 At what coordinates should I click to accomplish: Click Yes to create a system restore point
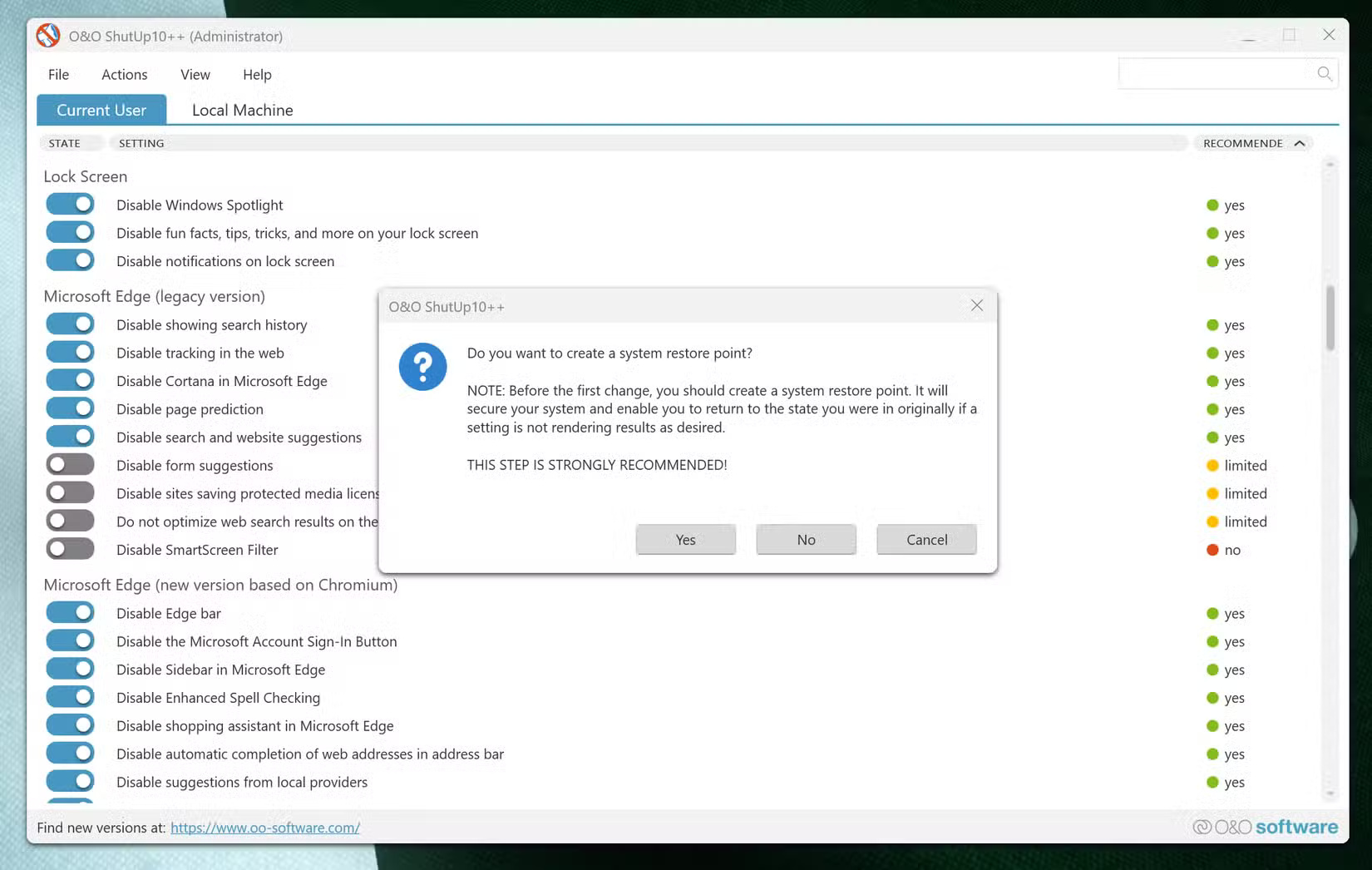685,539
